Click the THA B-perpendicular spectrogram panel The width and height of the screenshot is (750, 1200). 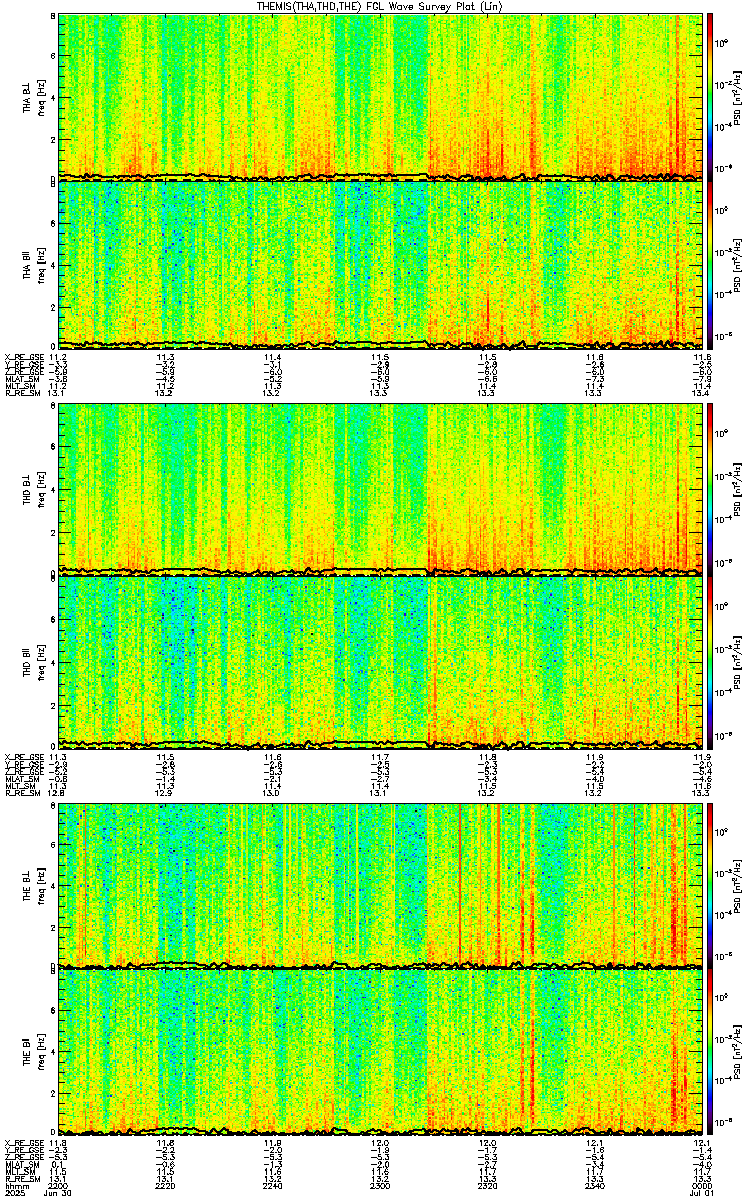pos(380,95)
